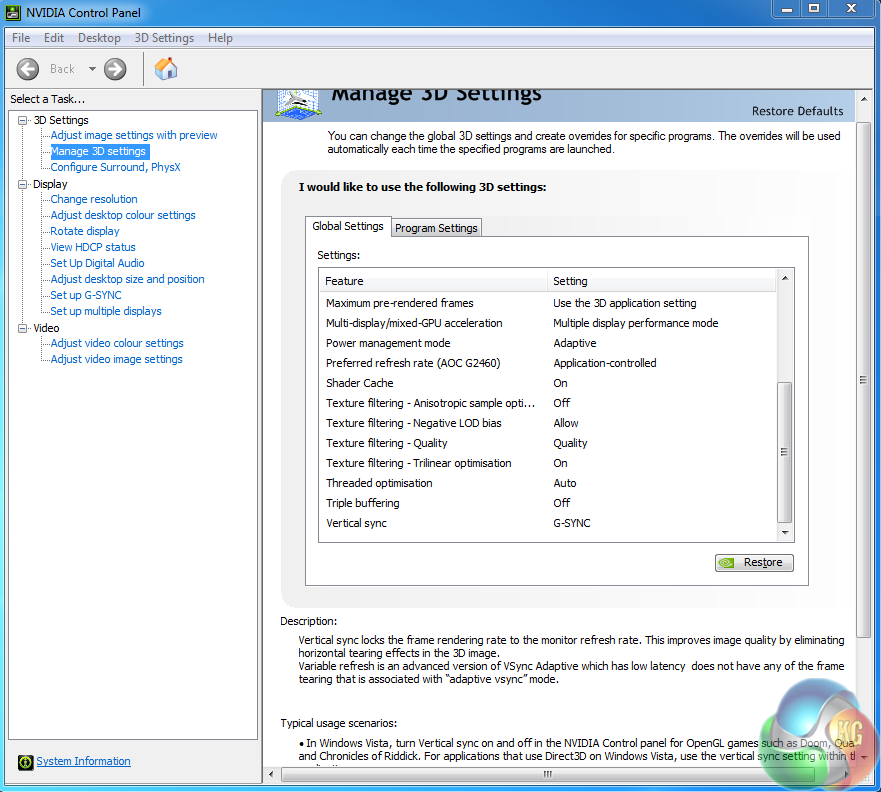
Task: Open the Back history dropdown arrow
Action: coord(92,69)
